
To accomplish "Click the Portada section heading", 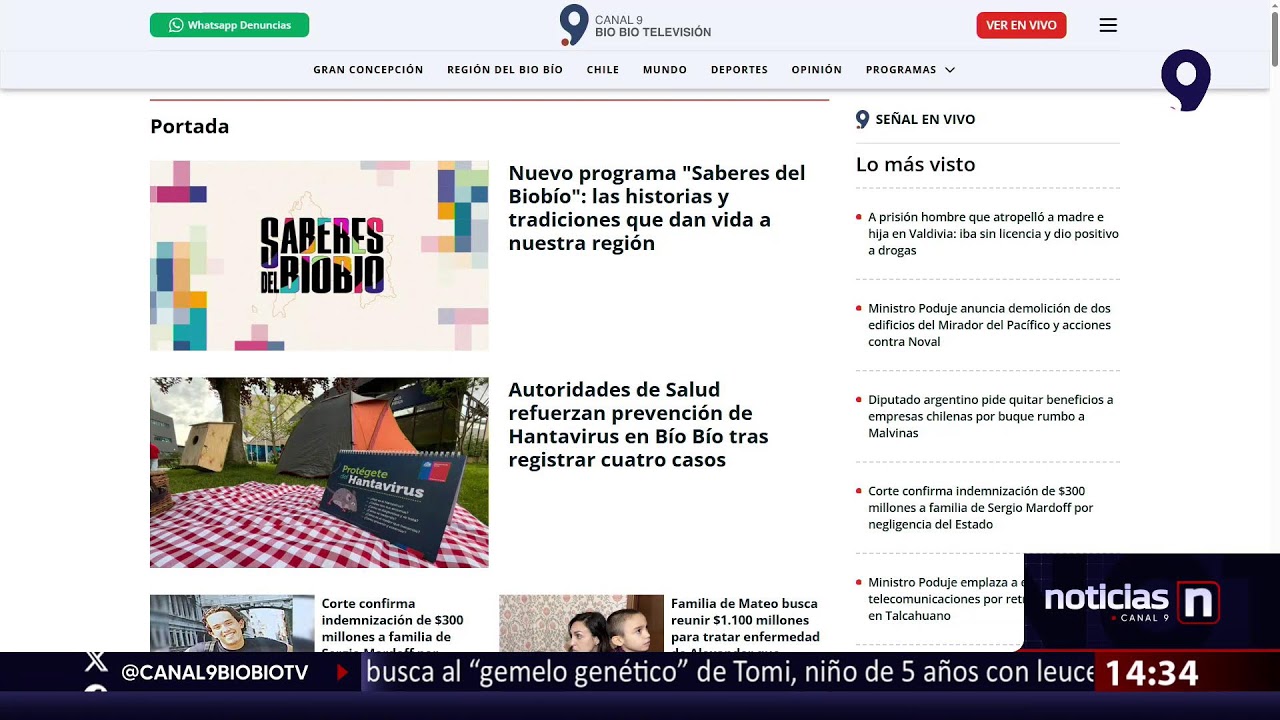I will point(190,126).
